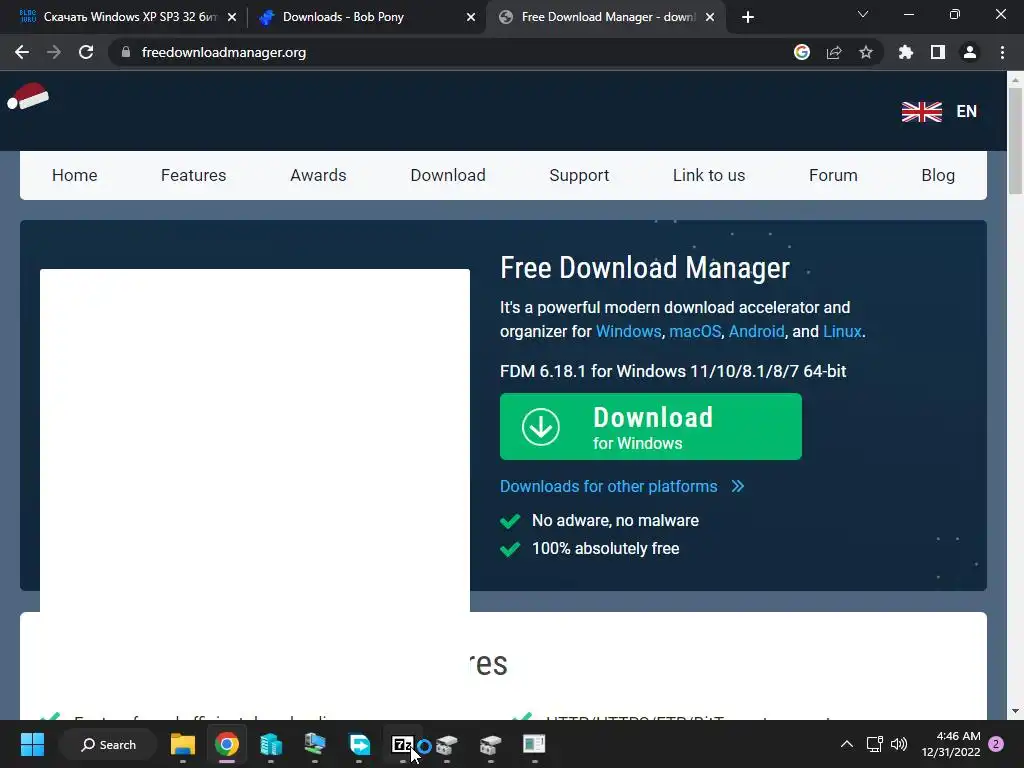Show hidden system tray icons
The width and height of the screenshot is (1024, 768).
click(x=846, y=744)
